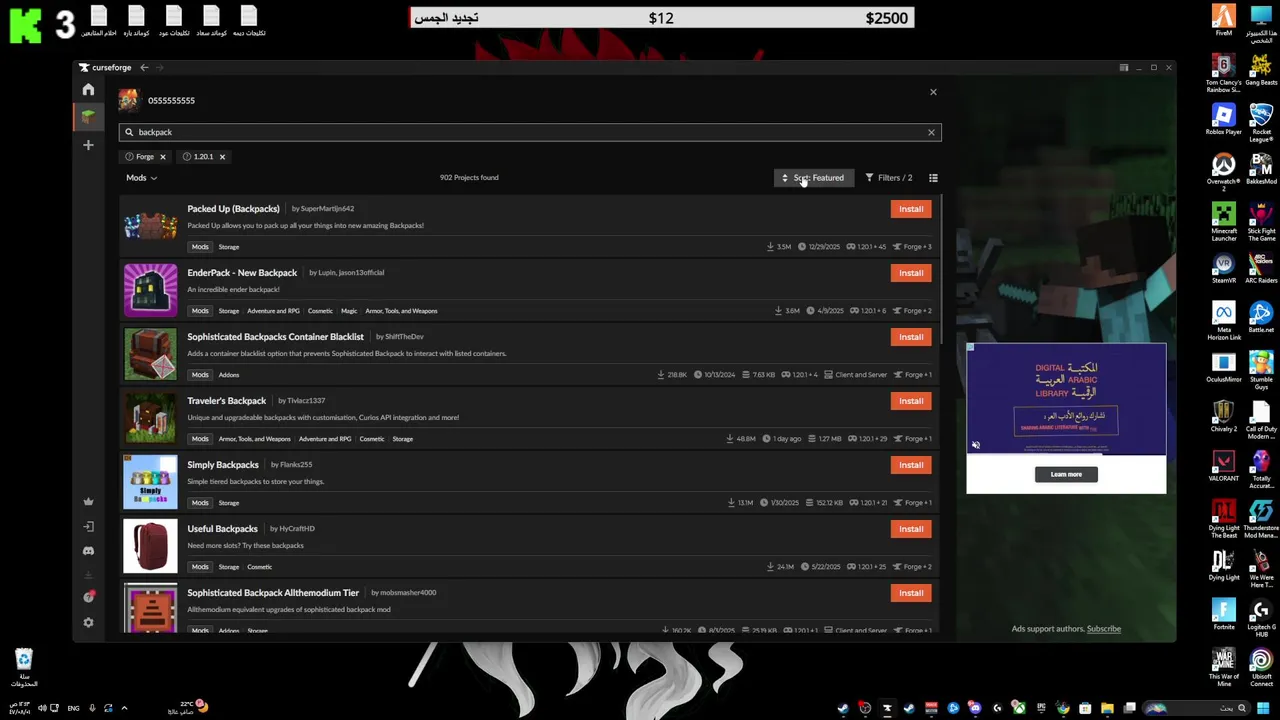Click the ENG language indicator in taskbar

click(73, 709)
